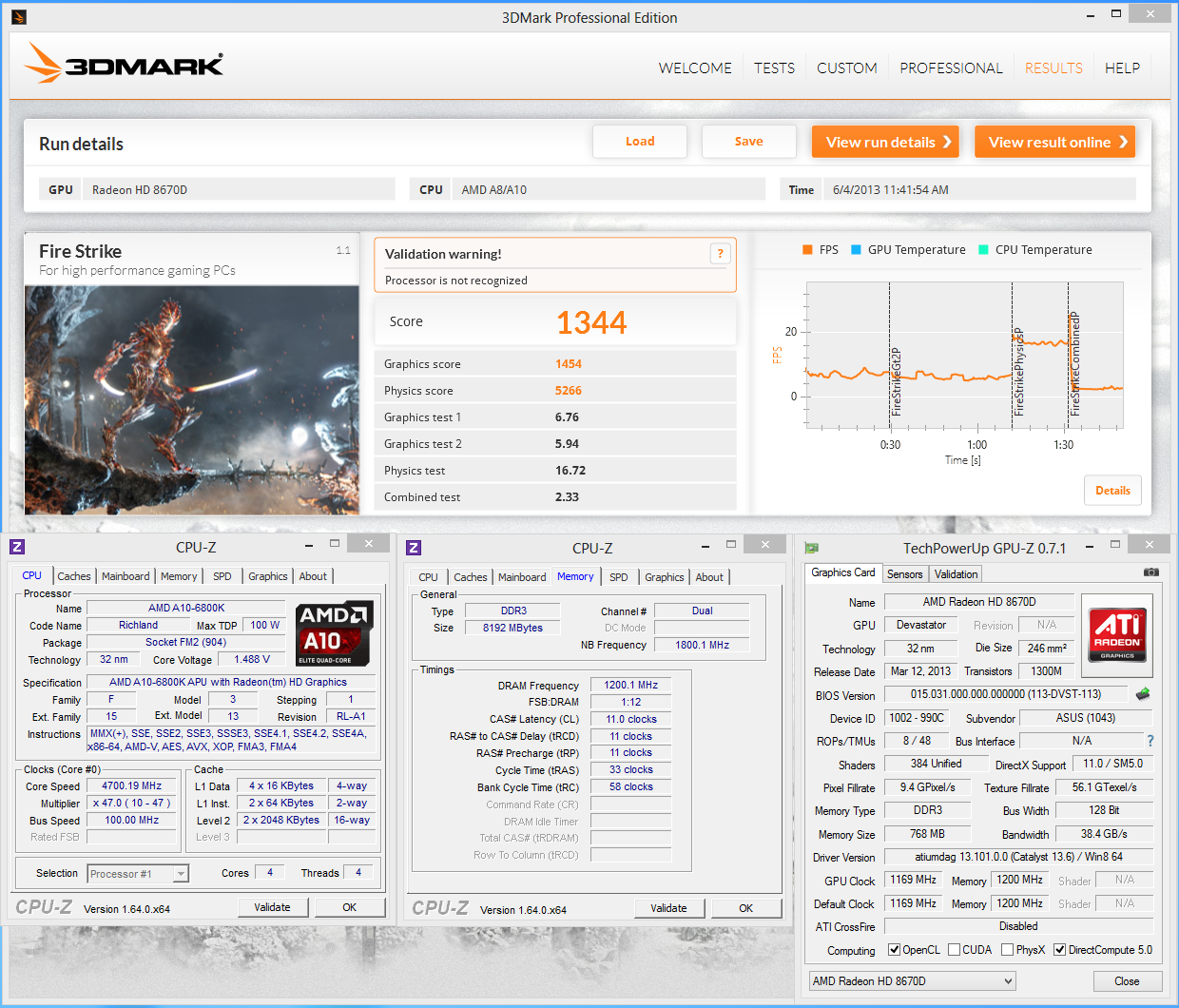Open AMD Radeon HD 8670D GPU dropdown
Image resolution: width=1179 pixels, height=1008 pixels.
pyautogui.click(x=913, y=981)
